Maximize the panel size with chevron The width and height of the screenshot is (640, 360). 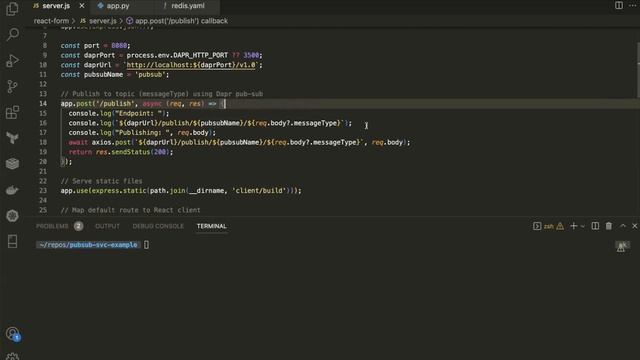623,226
